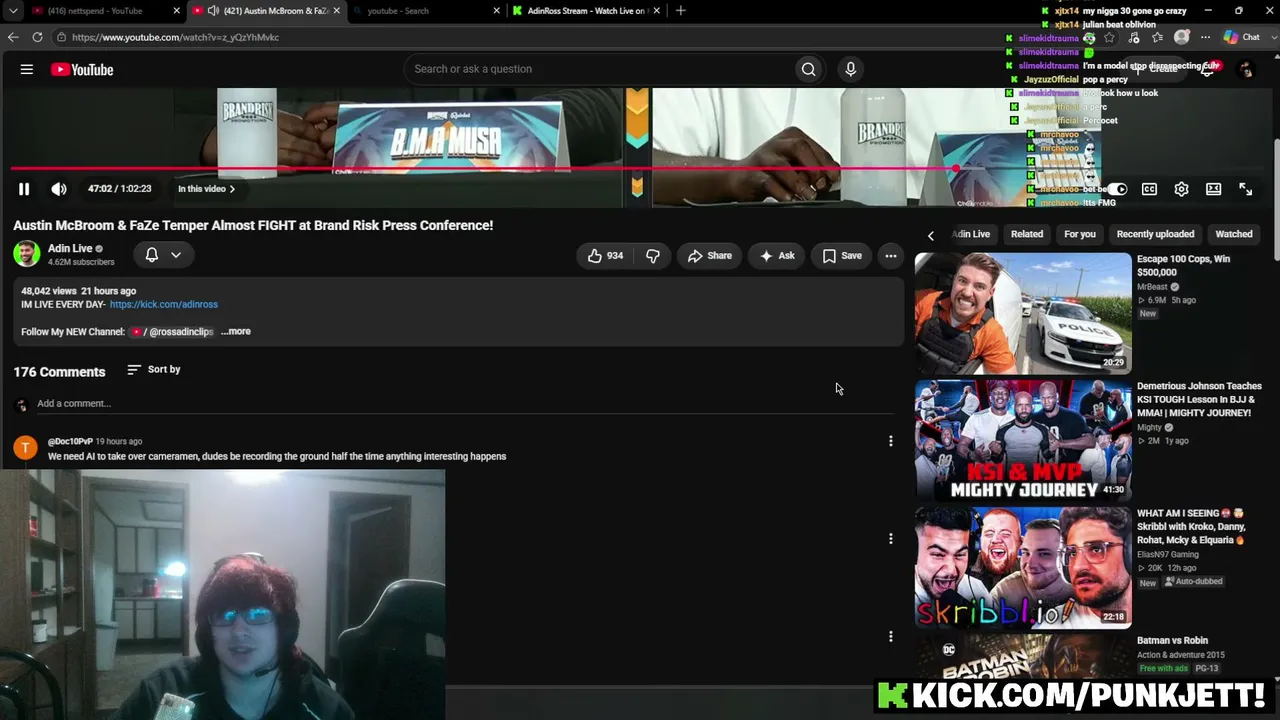Open options for the third comment
The image size is (1280, 720).
890,636
